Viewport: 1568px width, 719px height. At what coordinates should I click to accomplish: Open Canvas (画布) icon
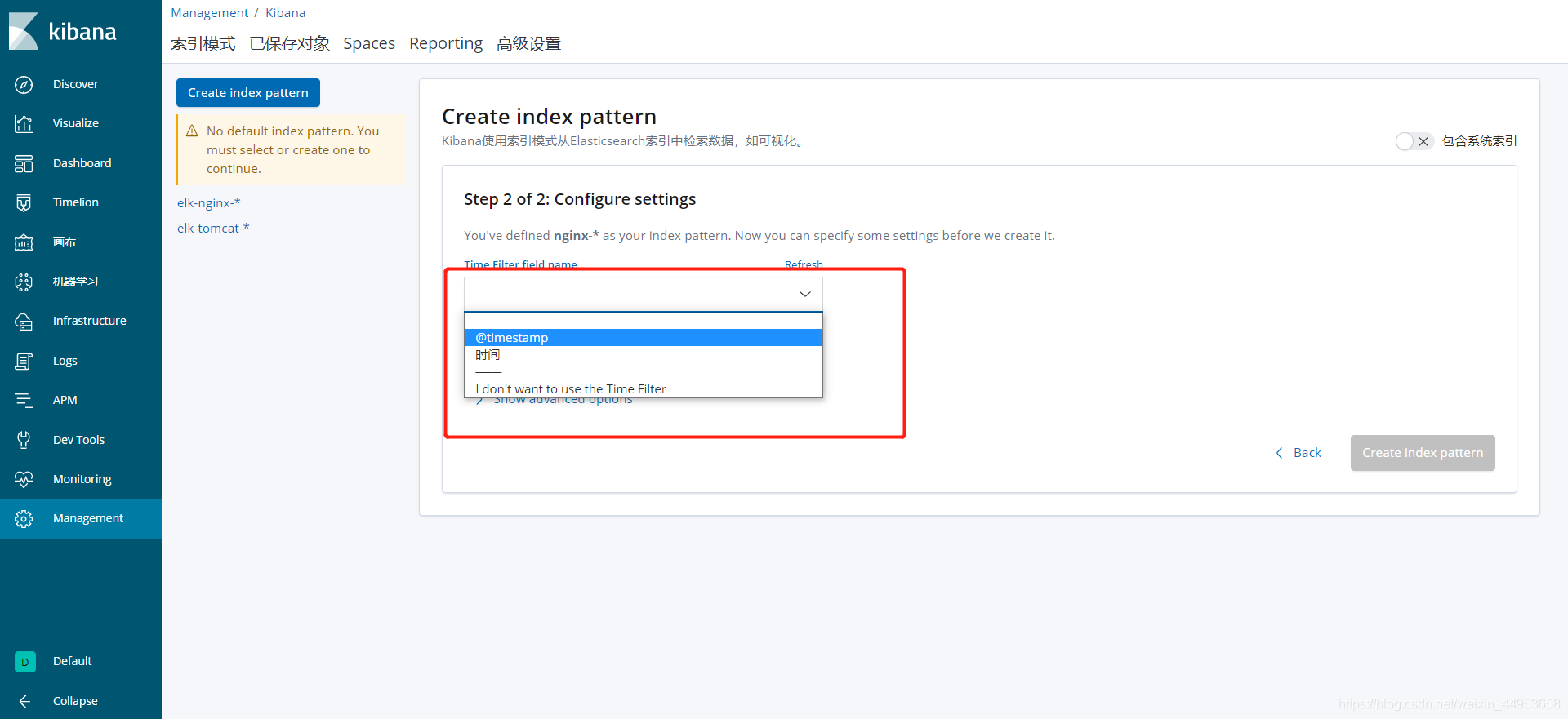24,242
